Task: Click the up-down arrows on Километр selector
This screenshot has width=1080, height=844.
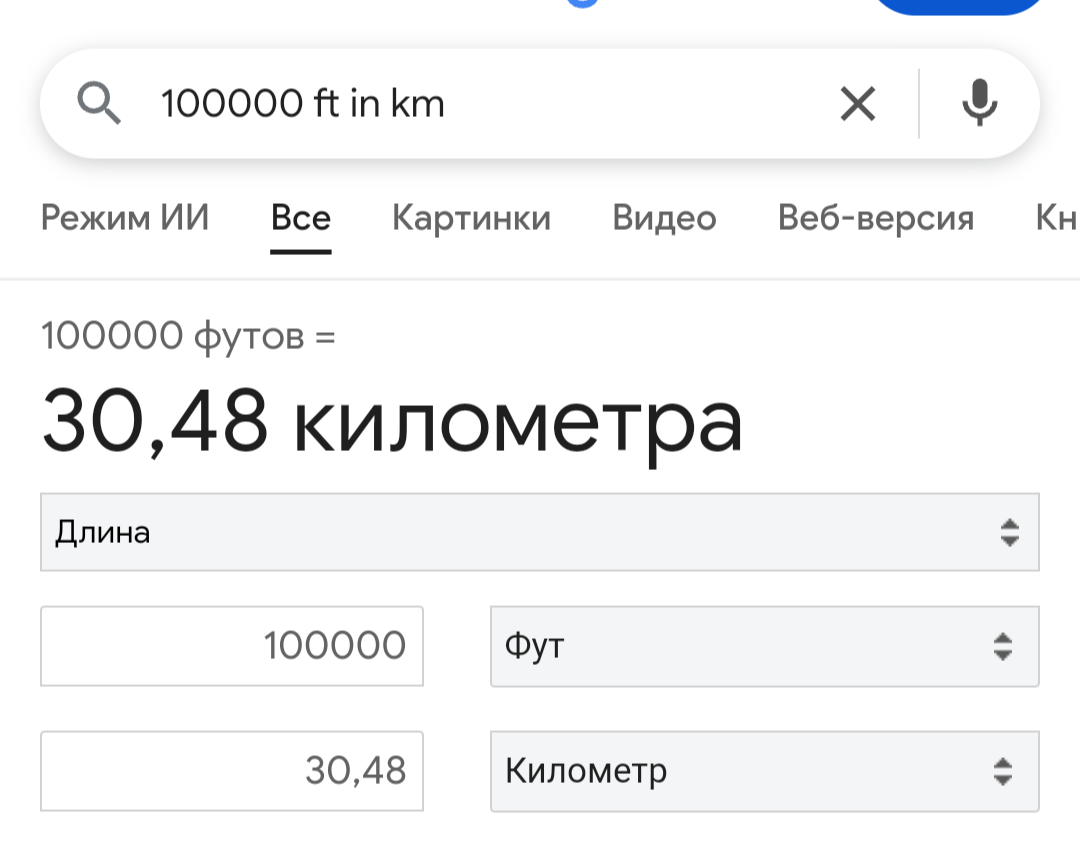Action: point(1003,771)
